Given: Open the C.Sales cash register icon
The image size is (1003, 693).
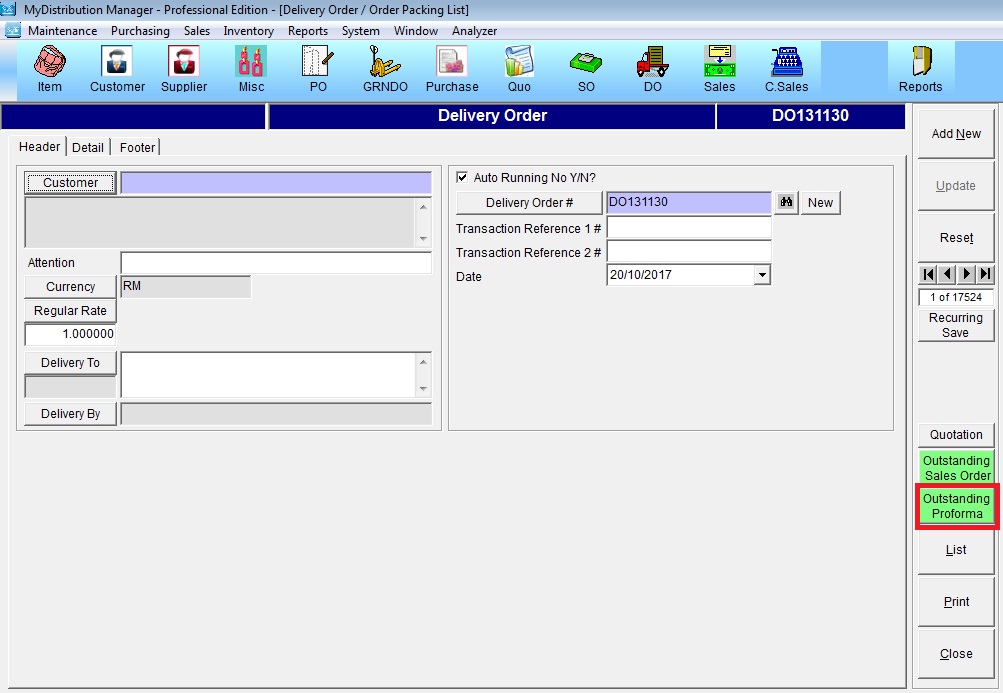Looking at the screenshot, I should 786,67.
